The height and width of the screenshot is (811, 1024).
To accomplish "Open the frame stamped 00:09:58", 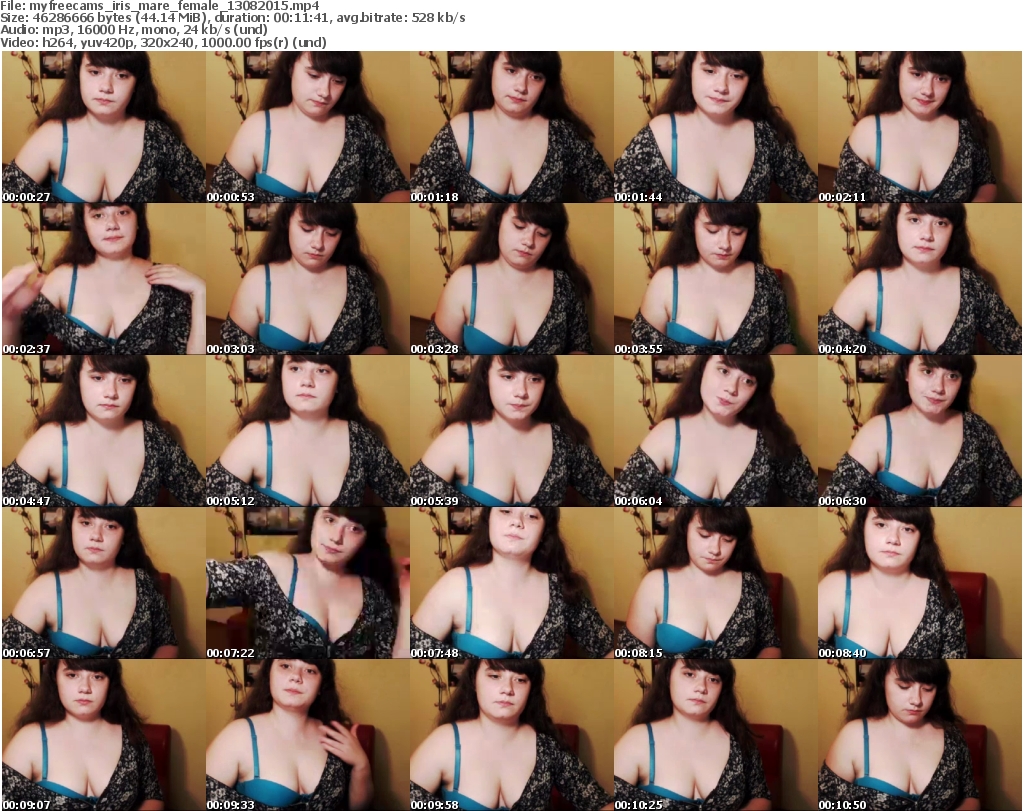I will [511, 735].
